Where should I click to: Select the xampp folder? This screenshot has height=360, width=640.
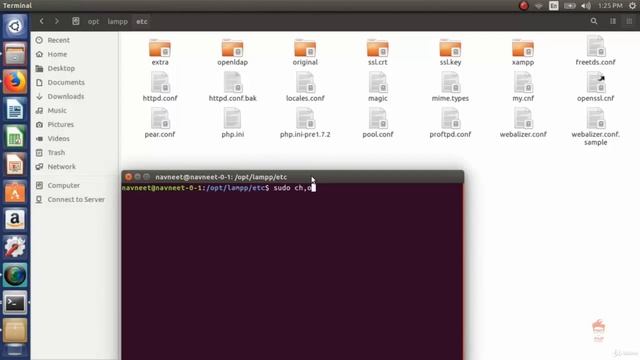523,52
